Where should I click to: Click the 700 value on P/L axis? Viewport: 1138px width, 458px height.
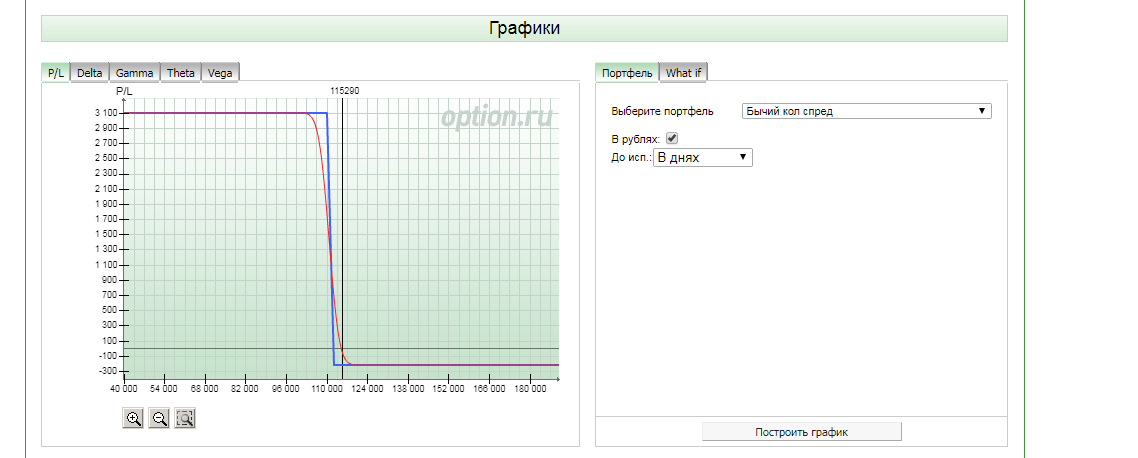[x=110, y=295]
